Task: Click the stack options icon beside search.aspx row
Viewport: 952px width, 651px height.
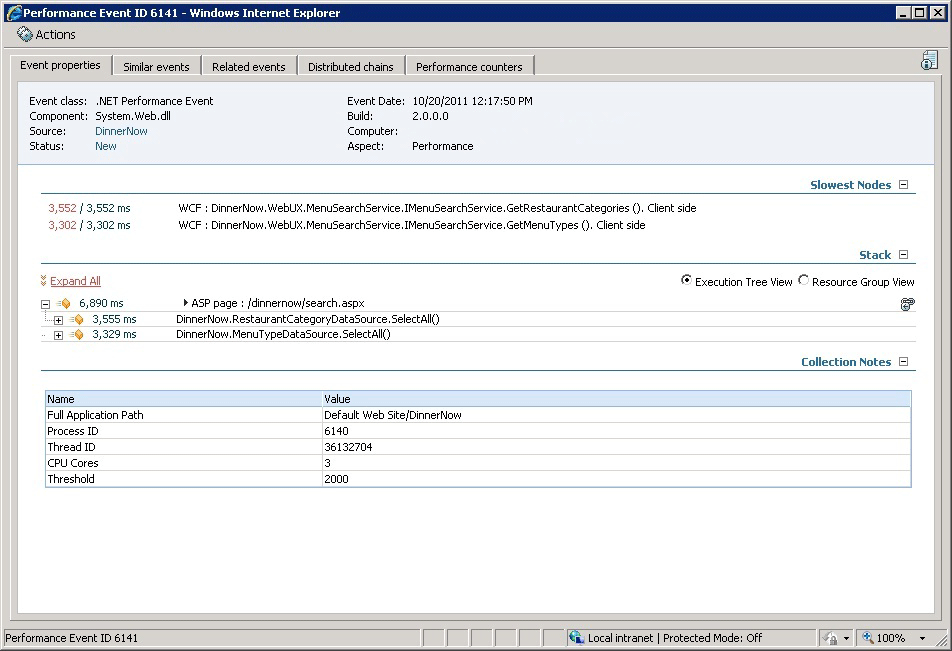Action: [907, 304]
